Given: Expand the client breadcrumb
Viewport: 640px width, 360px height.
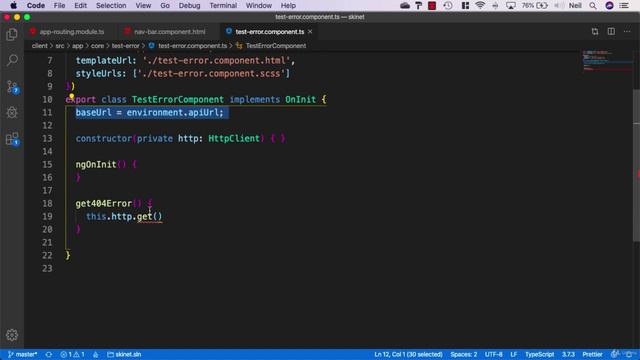Looking at the screenshot, I should pyautogui.click(x=40, y=46).
